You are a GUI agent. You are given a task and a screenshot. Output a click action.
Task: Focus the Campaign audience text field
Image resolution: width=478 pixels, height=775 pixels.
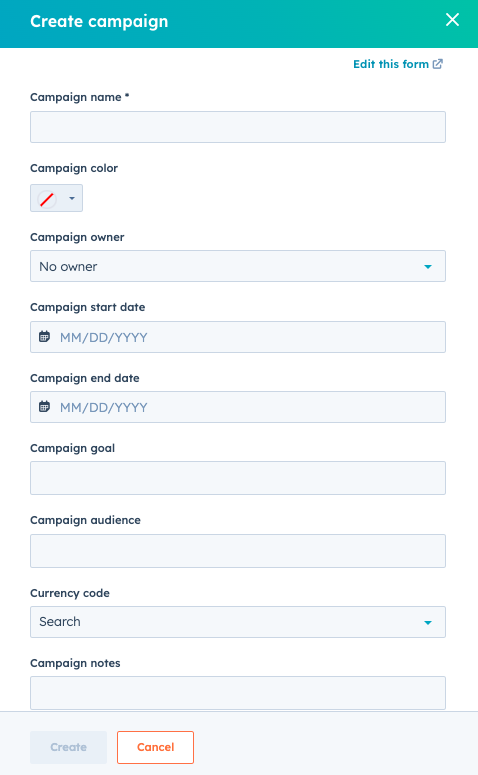238,551
